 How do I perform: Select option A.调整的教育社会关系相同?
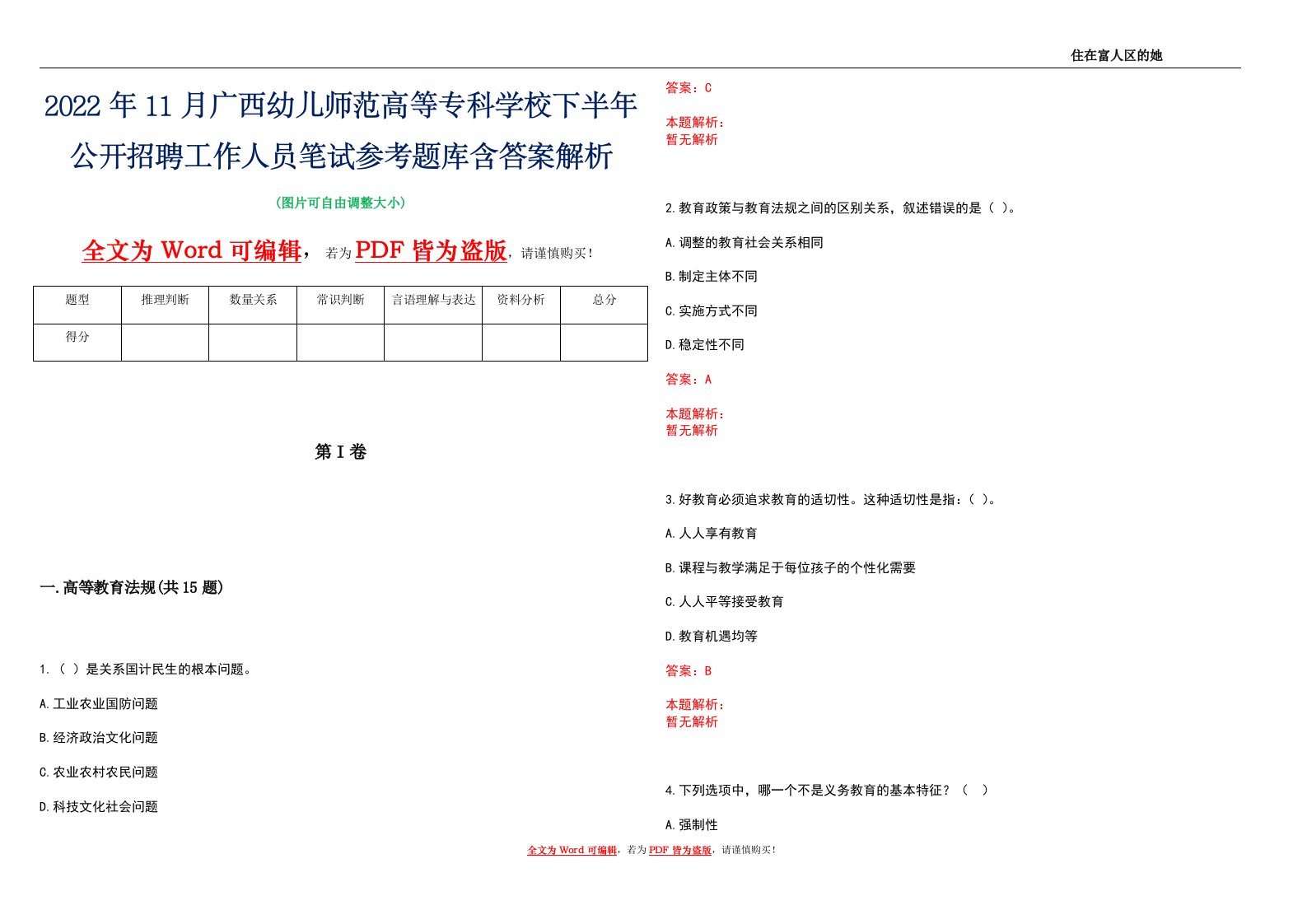[745, 243]
